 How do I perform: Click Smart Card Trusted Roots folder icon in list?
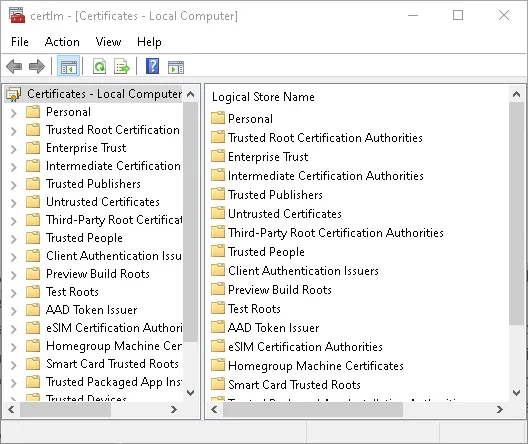(x=218, y=384)
